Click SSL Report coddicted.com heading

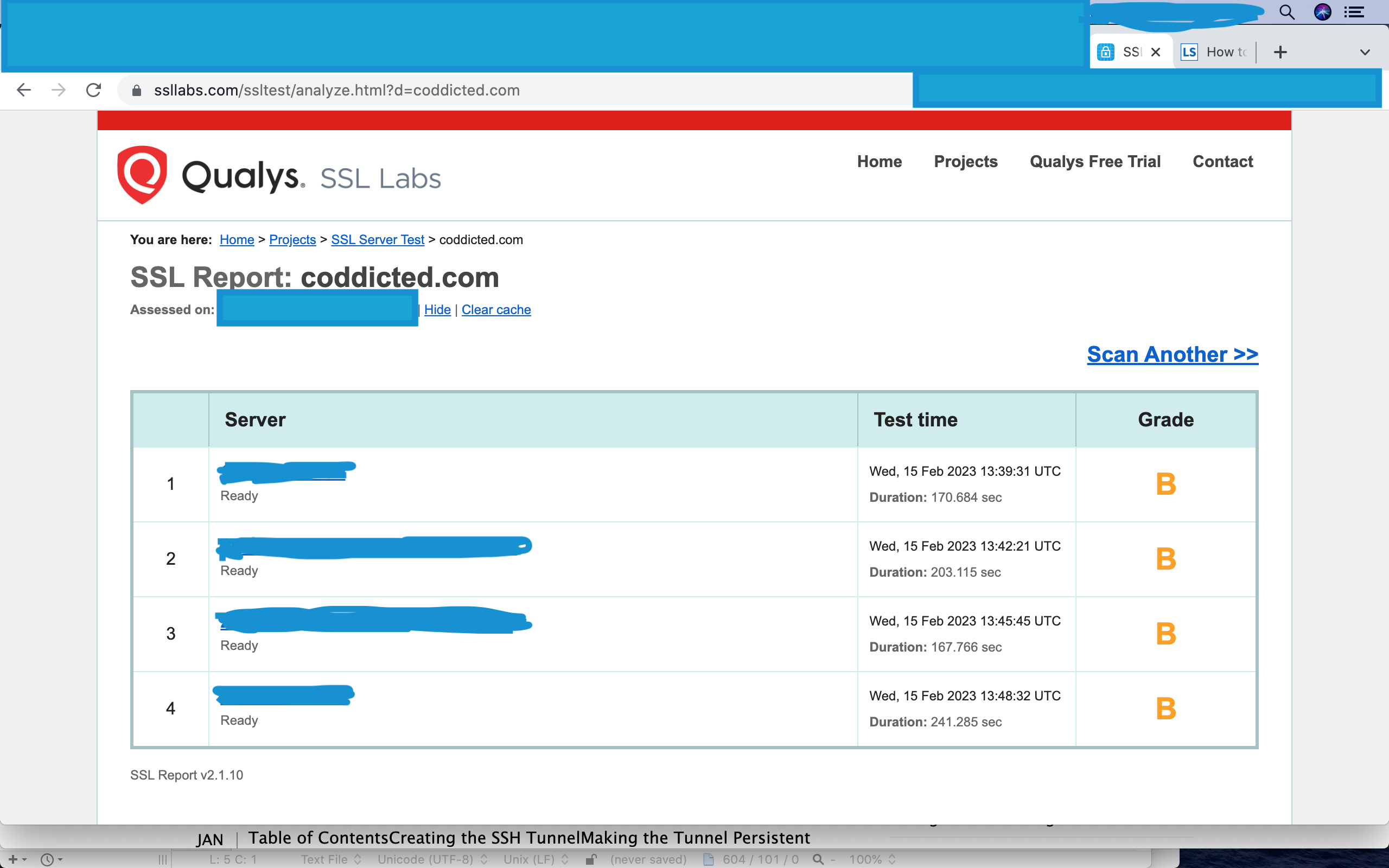coord(315,277)
